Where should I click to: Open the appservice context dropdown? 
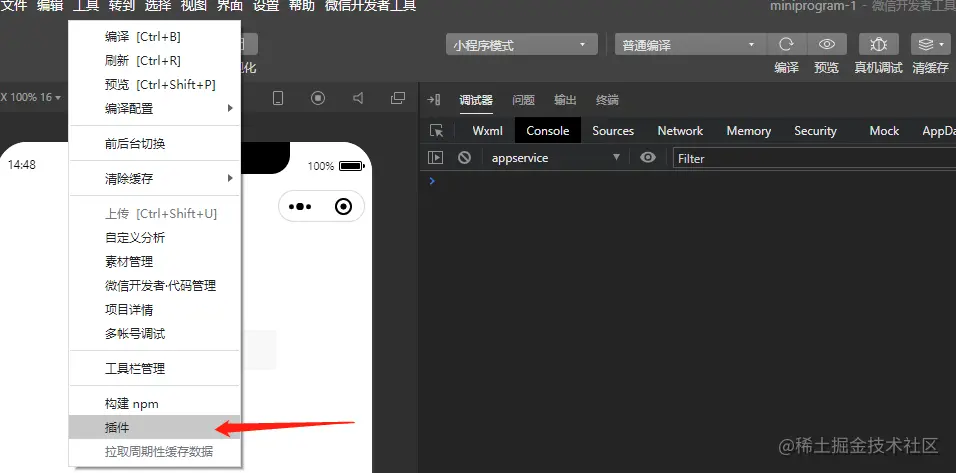tap(556, 158)
